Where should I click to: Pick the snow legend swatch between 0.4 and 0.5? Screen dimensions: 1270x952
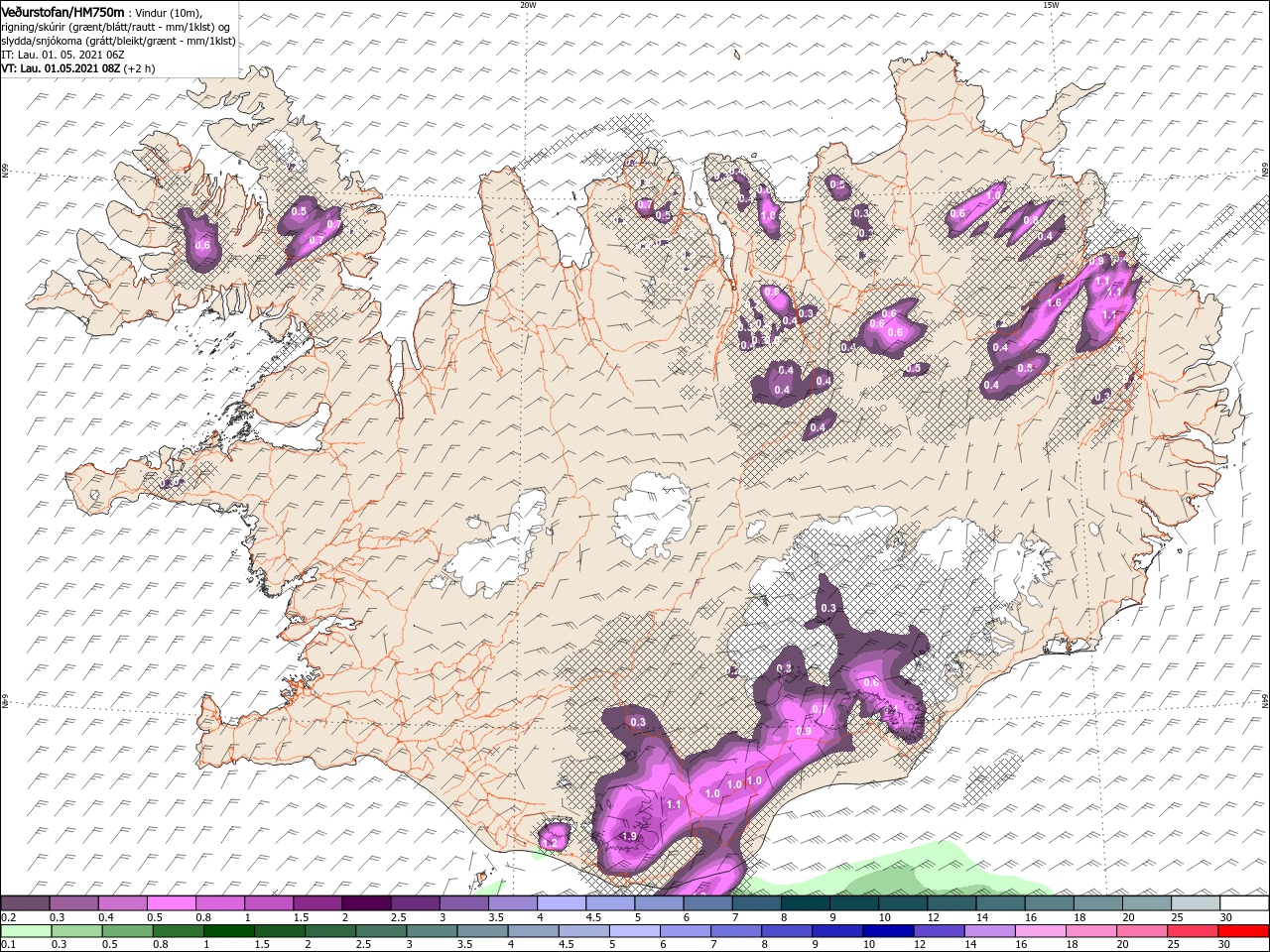coord(122,902)
